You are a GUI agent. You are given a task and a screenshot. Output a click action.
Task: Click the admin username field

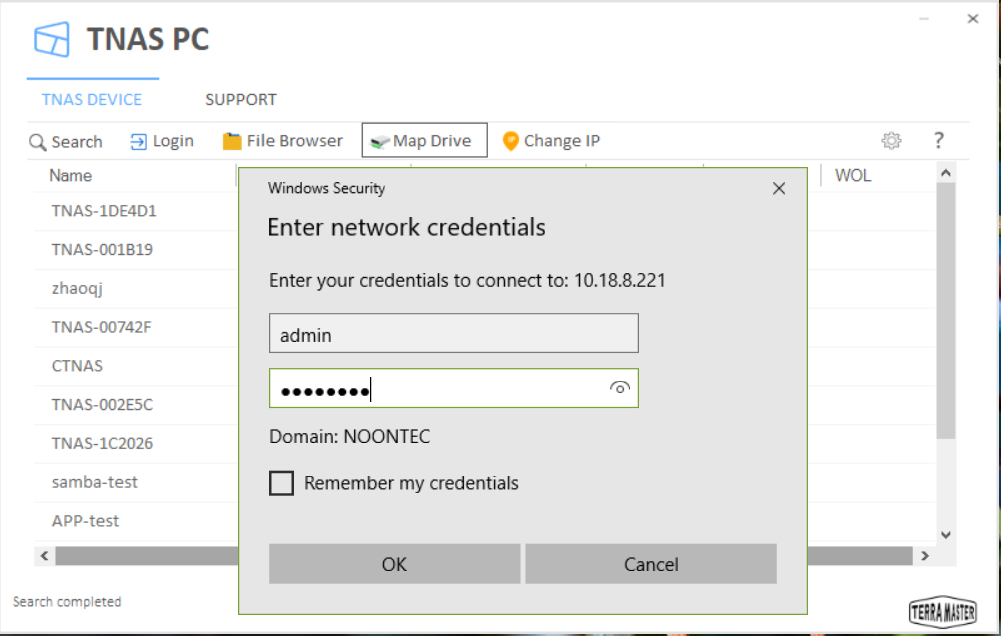coord(453,334)
